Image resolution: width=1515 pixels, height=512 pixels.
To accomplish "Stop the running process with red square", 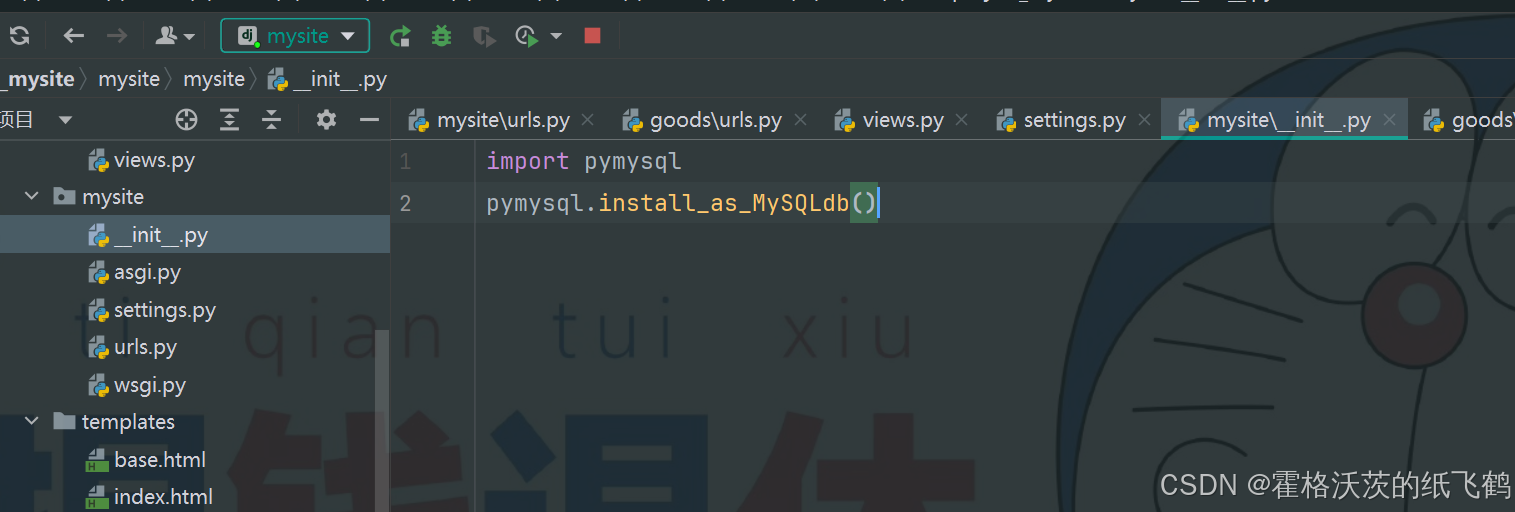I will 592,36.
